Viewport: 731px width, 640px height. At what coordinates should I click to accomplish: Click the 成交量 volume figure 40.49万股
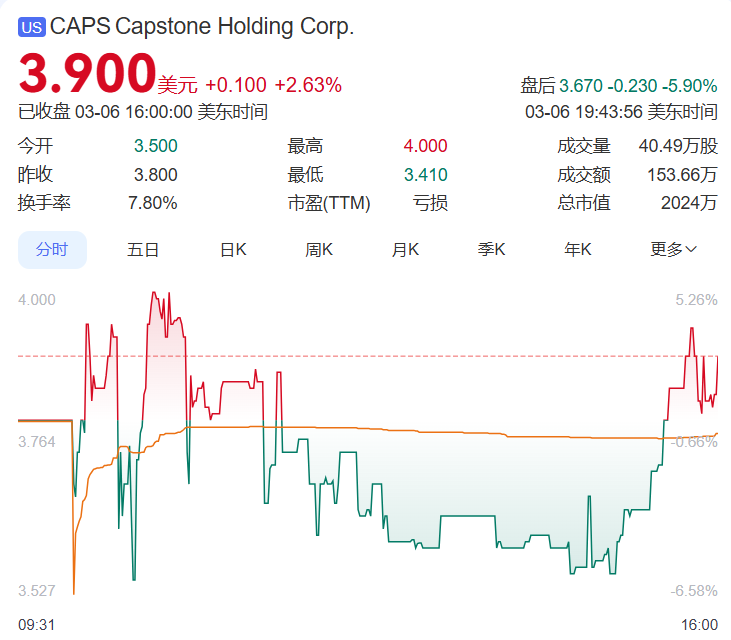tap(678, 146)
